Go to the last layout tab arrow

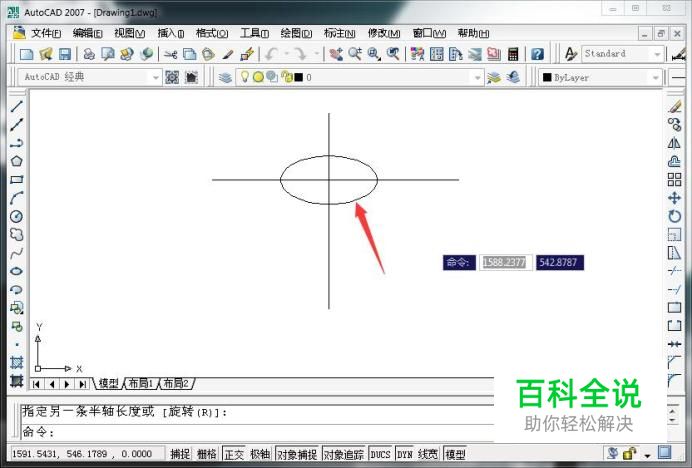pos(82,384)
